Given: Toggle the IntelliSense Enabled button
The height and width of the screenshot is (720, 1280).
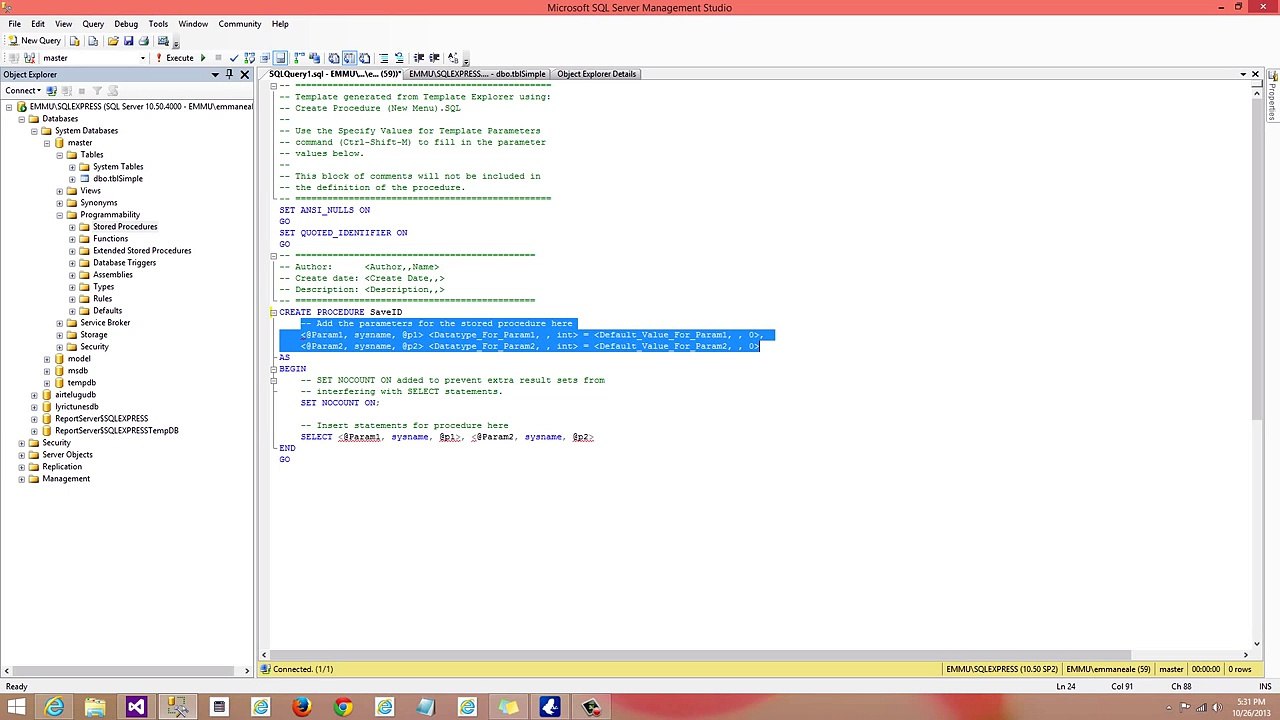Looking at the screenshot, I should [281, 58].
